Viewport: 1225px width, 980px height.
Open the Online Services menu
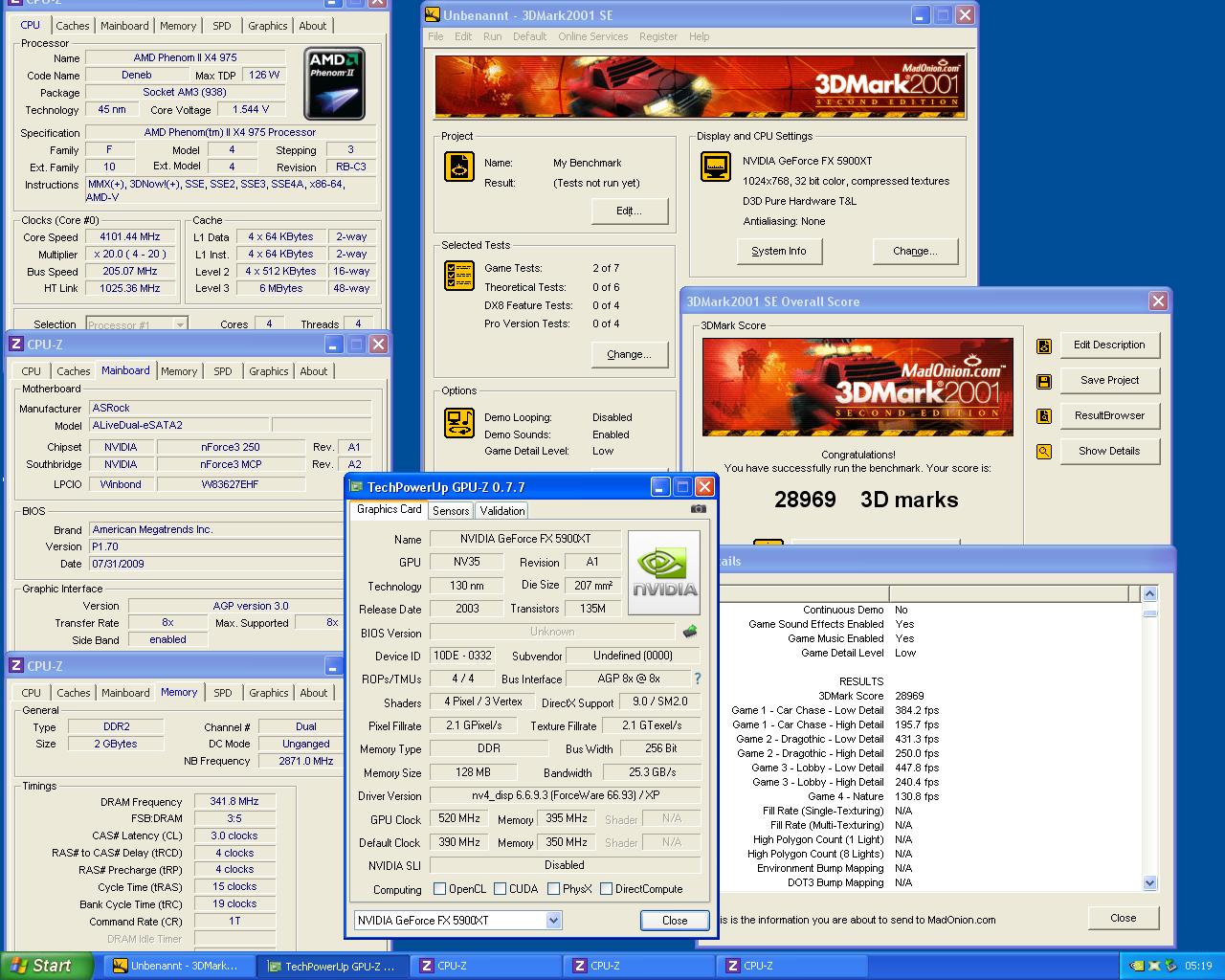coord(593,36)
